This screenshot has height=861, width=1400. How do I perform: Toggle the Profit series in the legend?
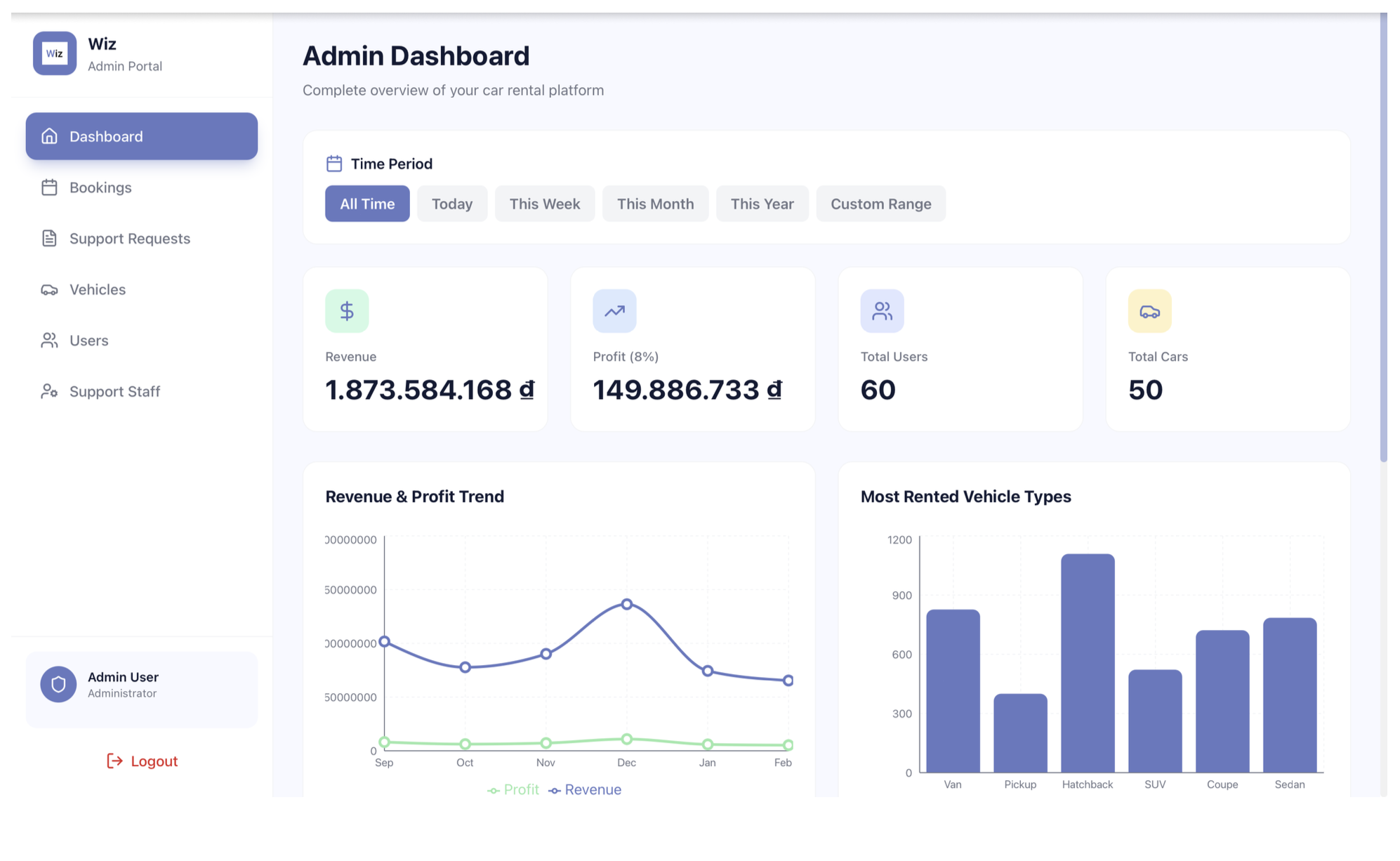[x=513, y=790]
